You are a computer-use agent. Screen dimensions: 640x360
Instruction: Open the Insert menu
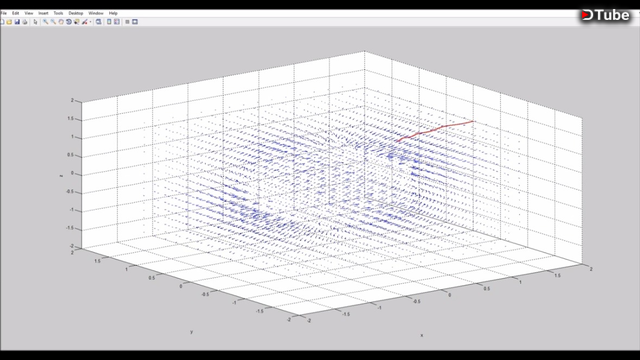(43, 13)
